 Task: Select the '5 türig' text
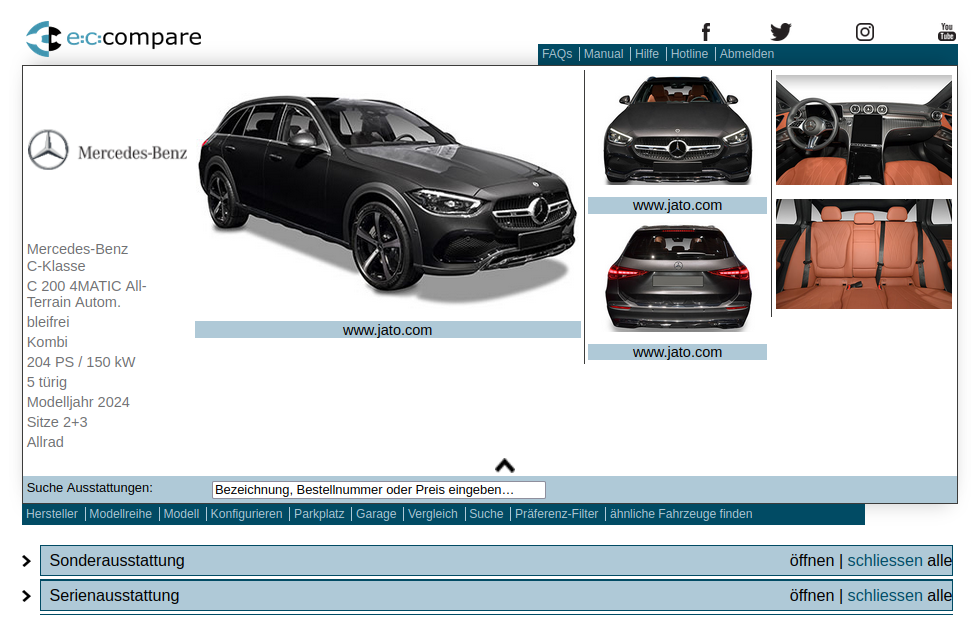[x=47, y=382]
